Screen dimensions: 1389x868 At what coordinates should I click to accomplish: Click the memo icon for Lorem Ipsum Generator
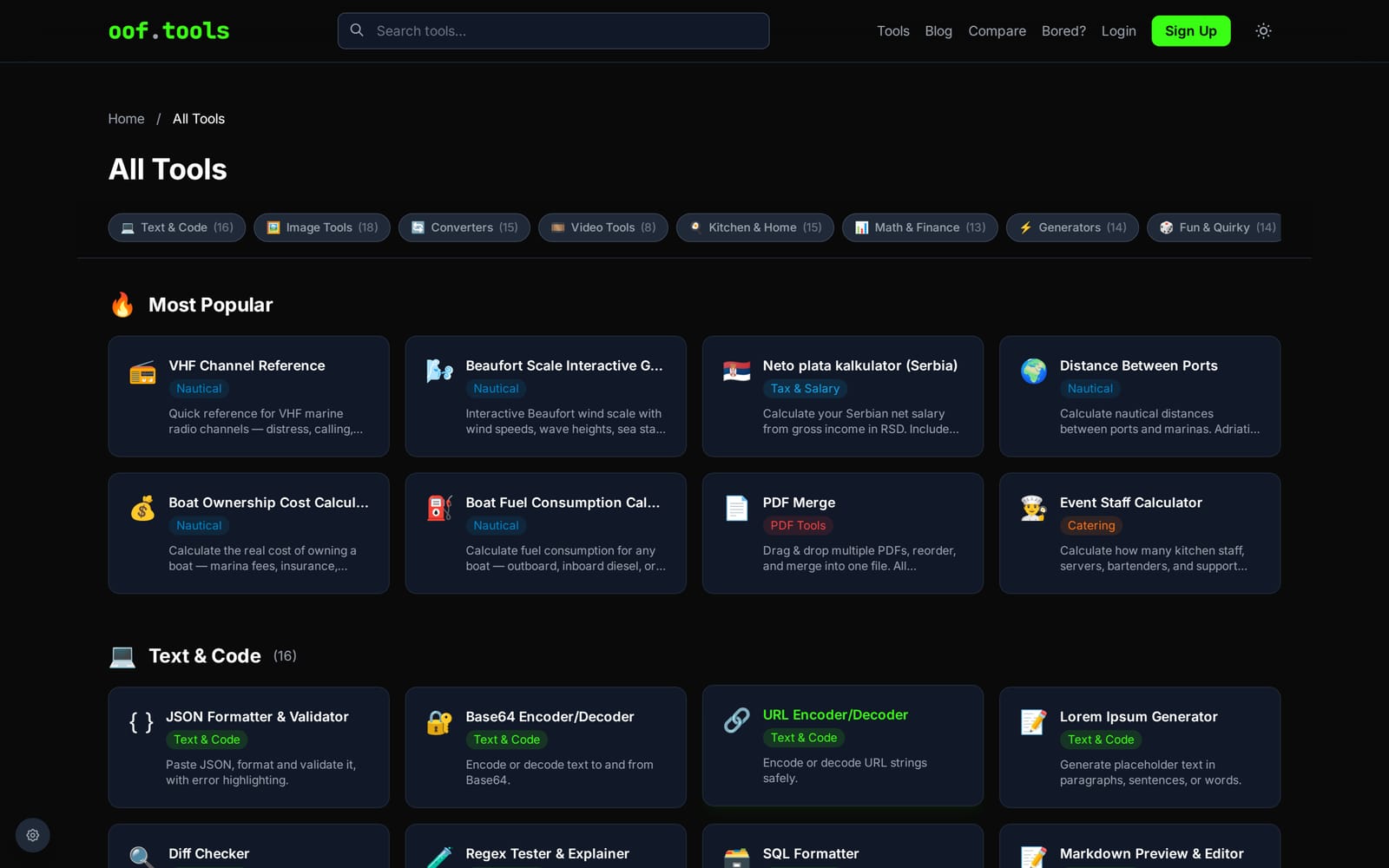coord(1033,723)
